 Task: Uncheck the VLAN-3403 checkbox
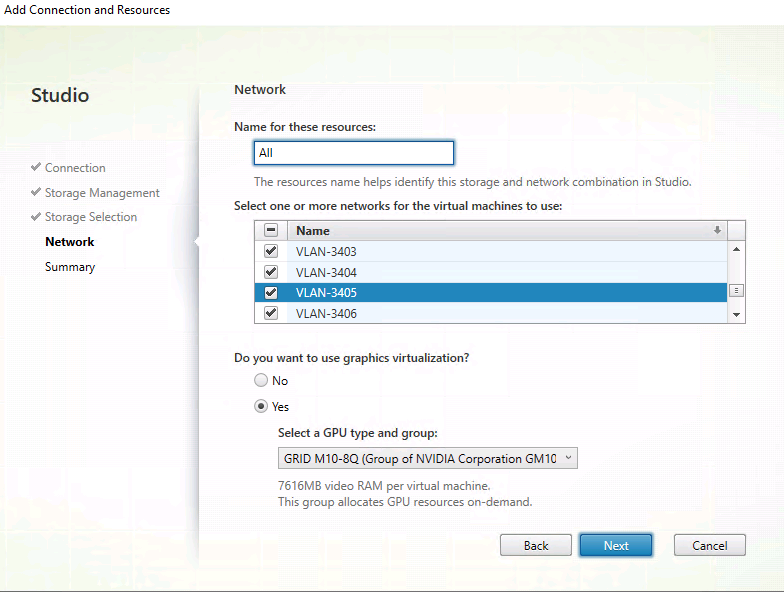(x=270, y=251)
